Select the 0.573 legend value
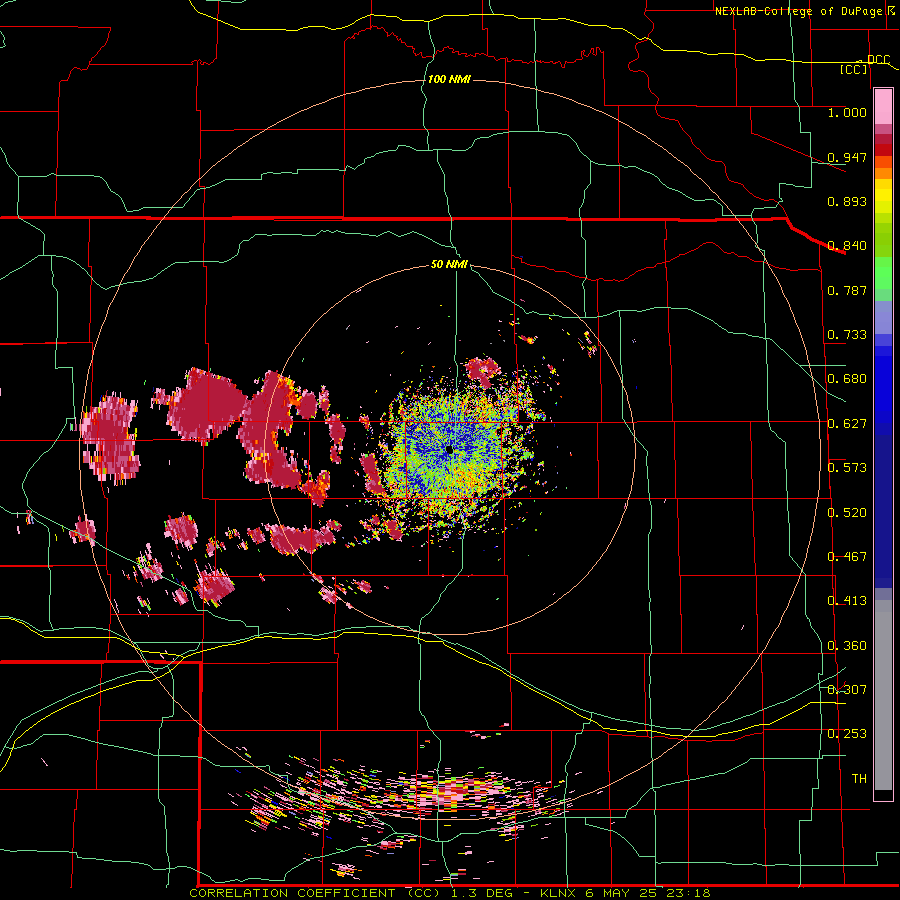The image size is (900, 900). 847,468
